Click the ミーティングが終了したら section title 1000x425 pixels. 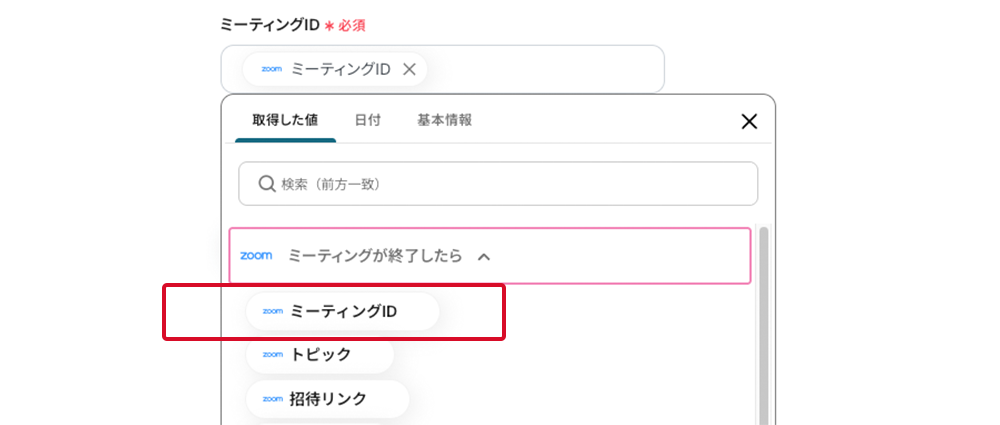(375, 256)
